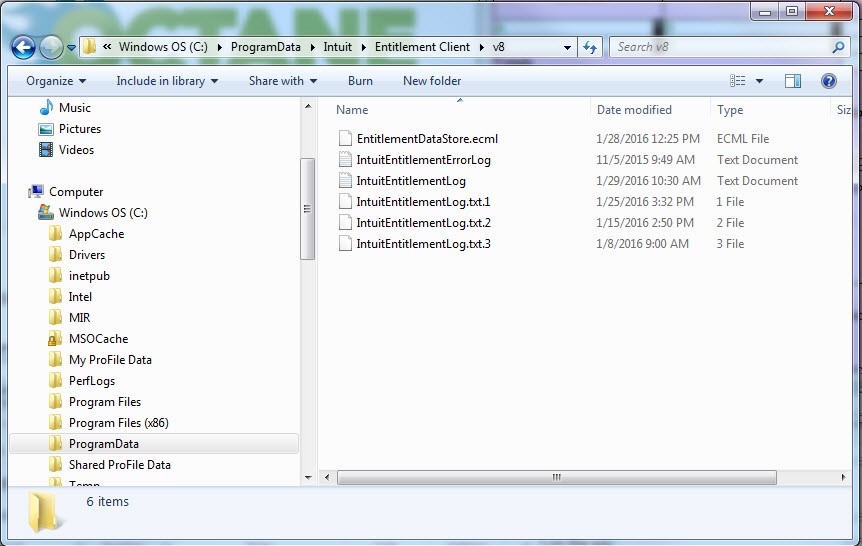Click the navigation pane vertical scrollbar thumb
The width and height of the screenshot is (862, 546).
tap(308, 209)
